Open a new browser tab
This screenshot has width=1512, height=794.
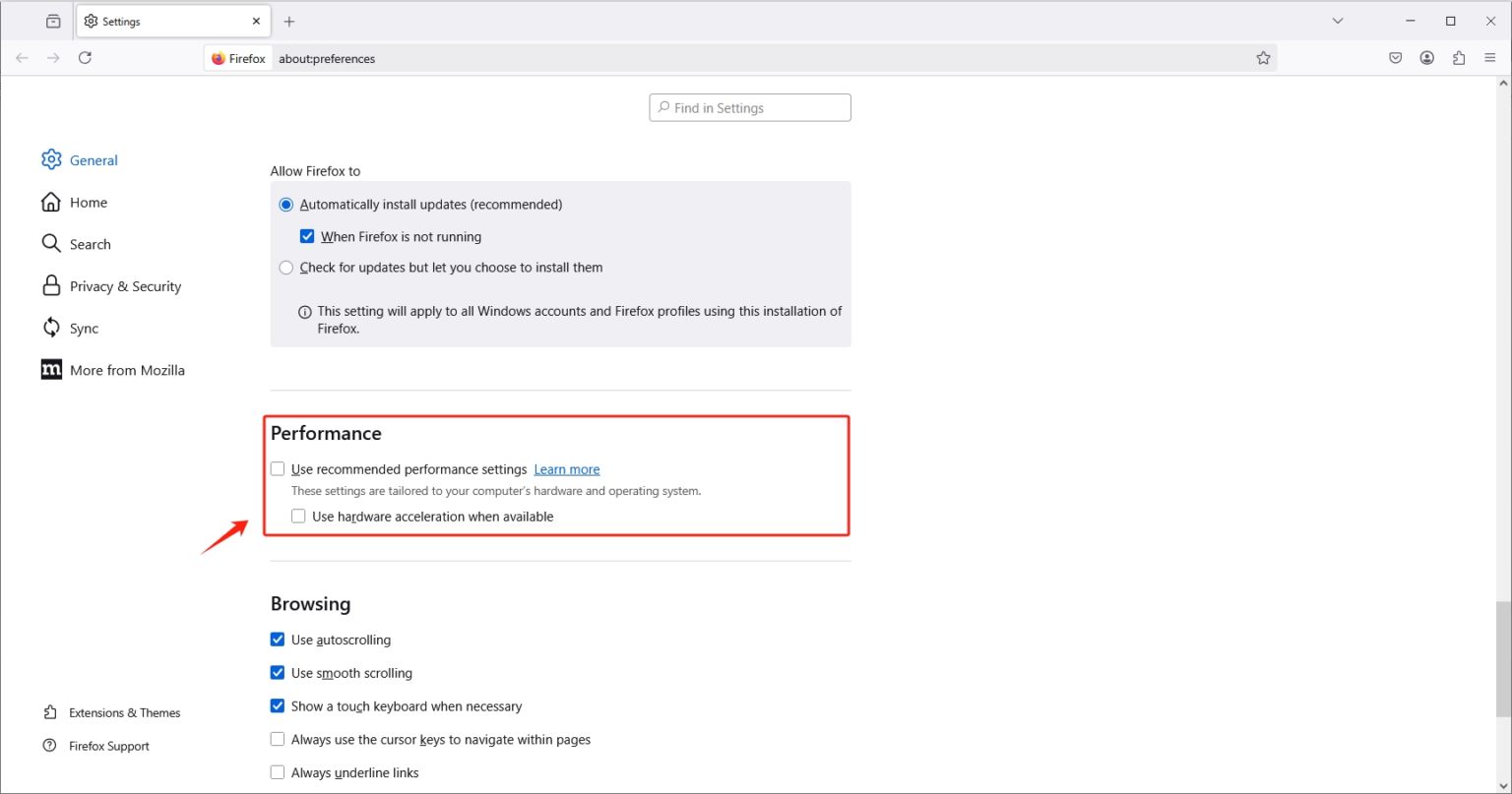[x=288, y=21]
